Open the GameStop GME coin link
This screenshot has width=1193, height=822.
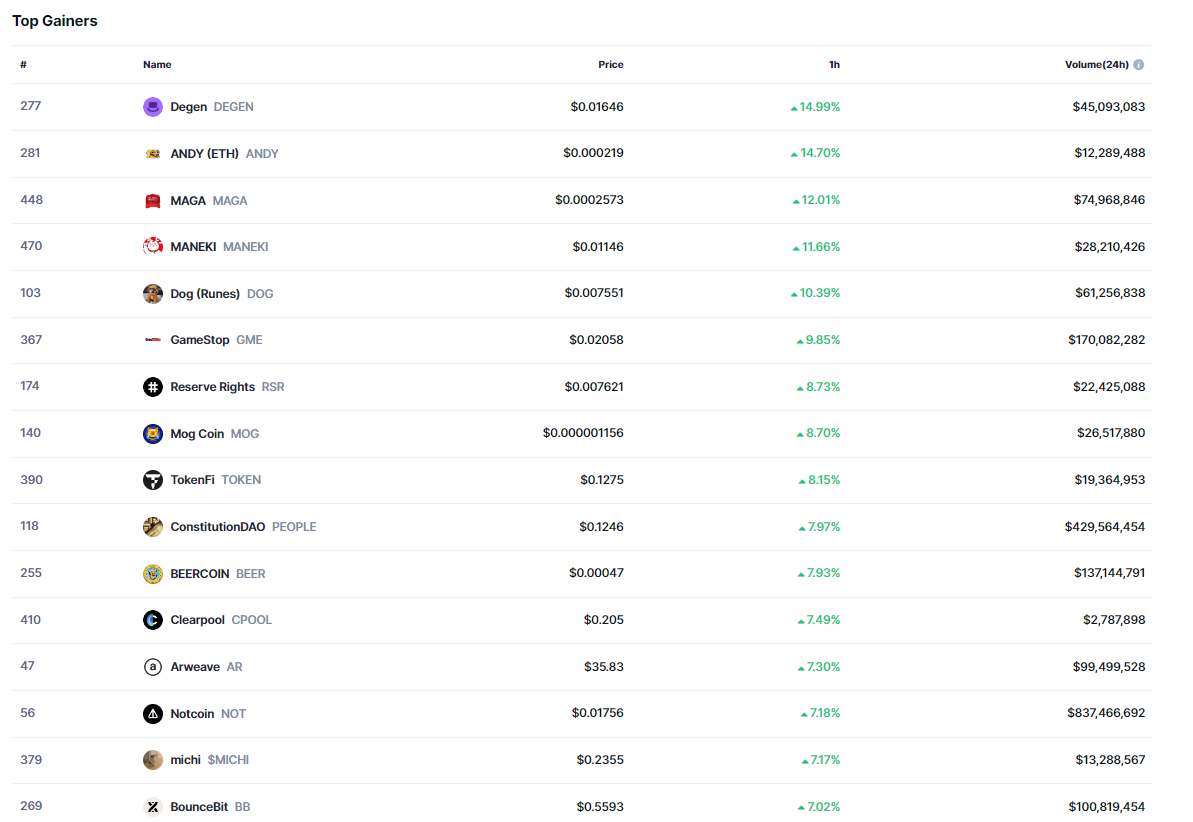point(216,340)
